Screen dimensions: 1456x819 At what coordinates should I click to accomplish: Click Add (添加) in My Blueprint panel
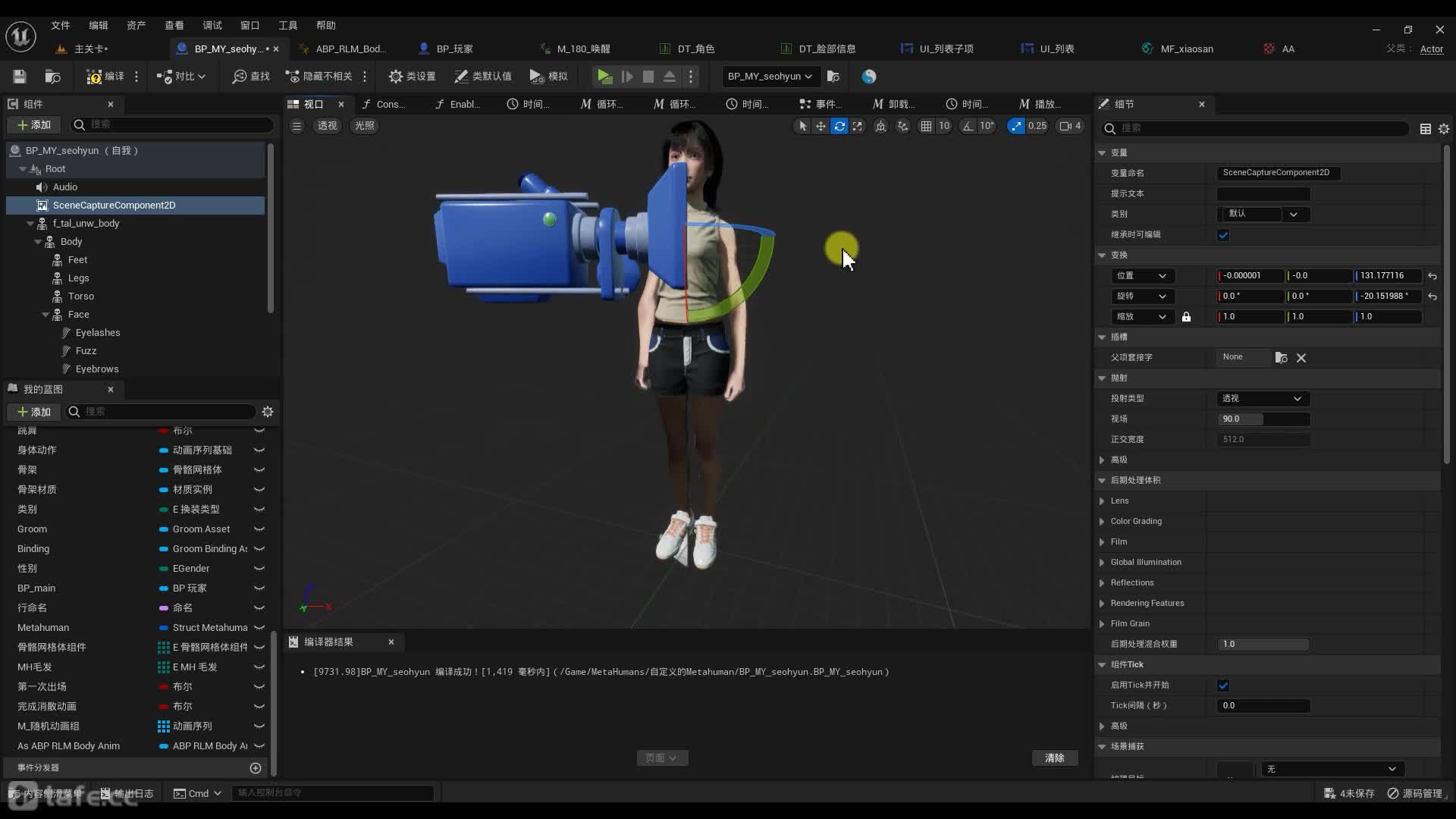coord(34,412)
